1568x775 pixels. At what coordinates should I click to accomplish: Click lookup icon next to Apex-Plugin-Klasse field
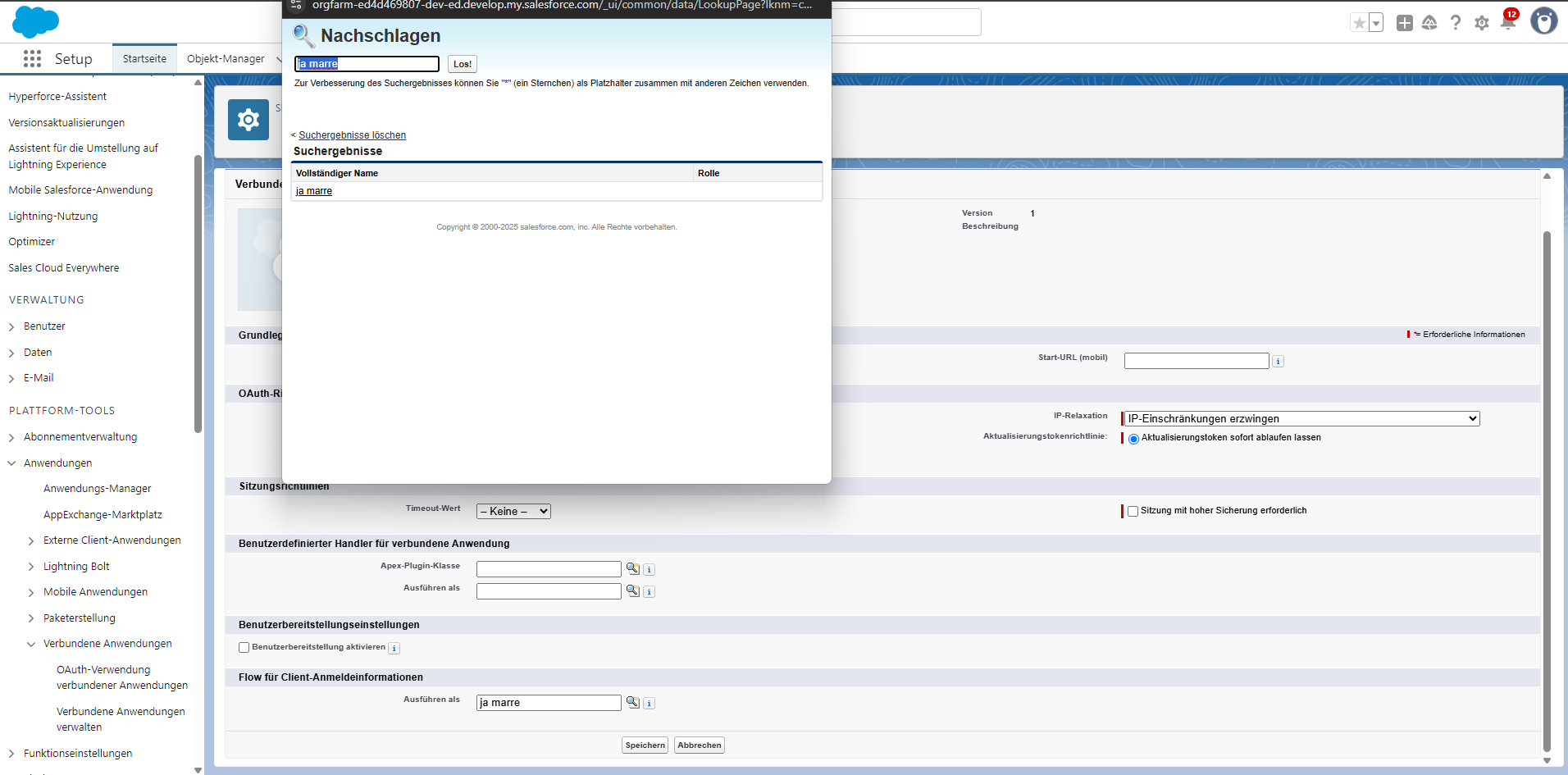632,568
